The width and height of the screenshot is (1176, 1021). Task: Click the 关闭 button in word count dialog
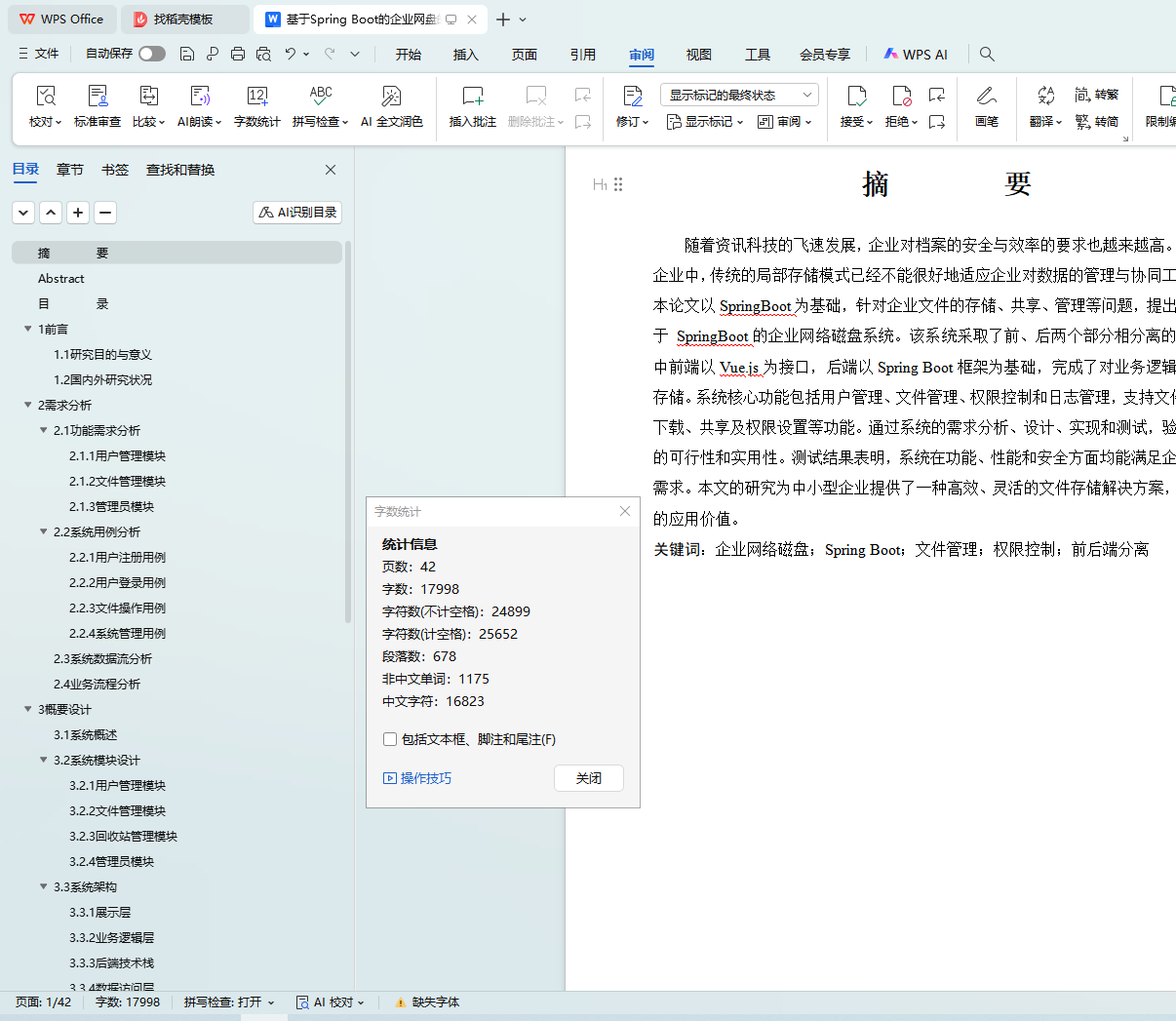[x=588, y=778]
